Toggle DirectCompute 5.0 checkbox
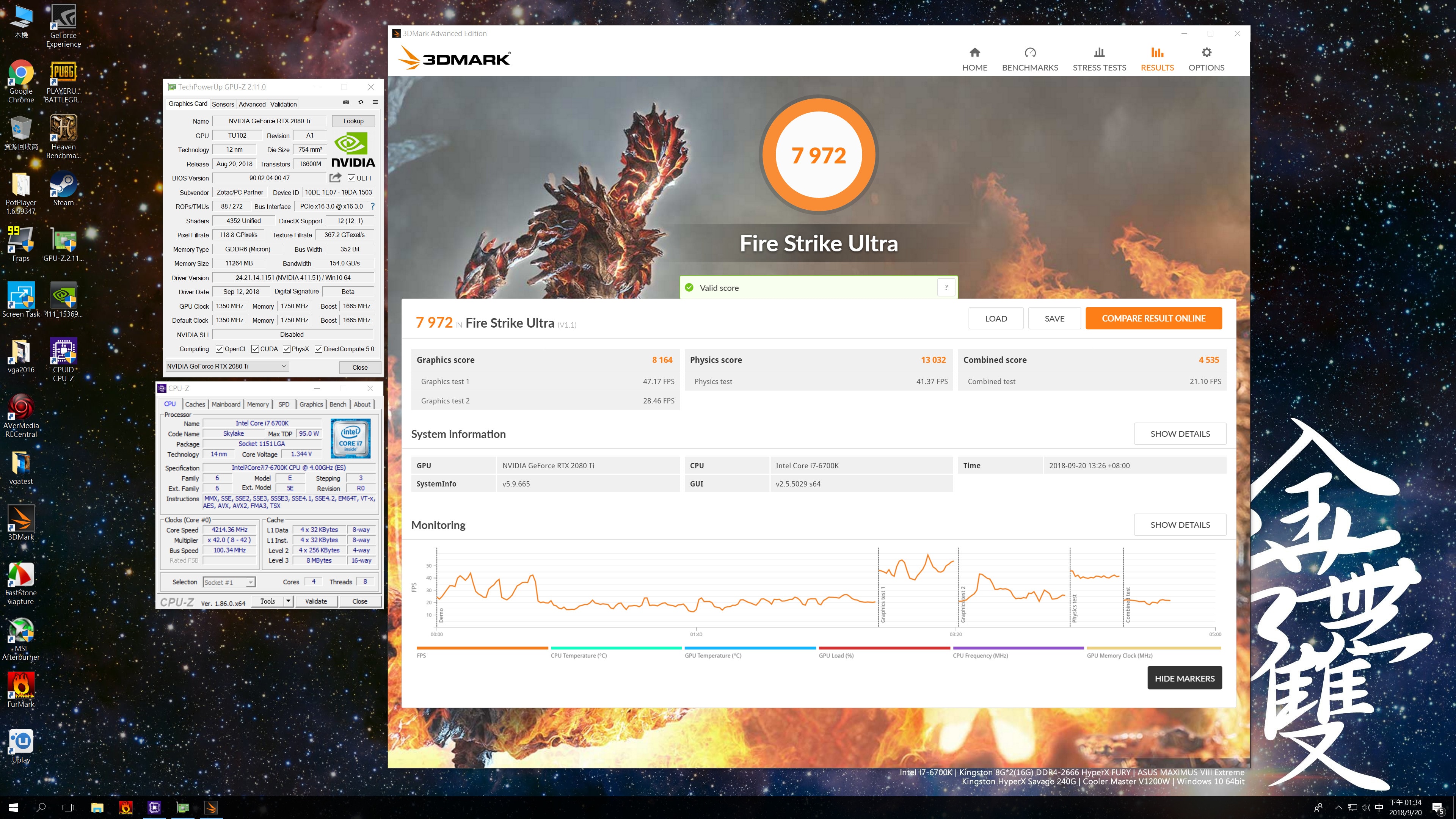Viewport: 1456px width, 819px height. [319, 349]
